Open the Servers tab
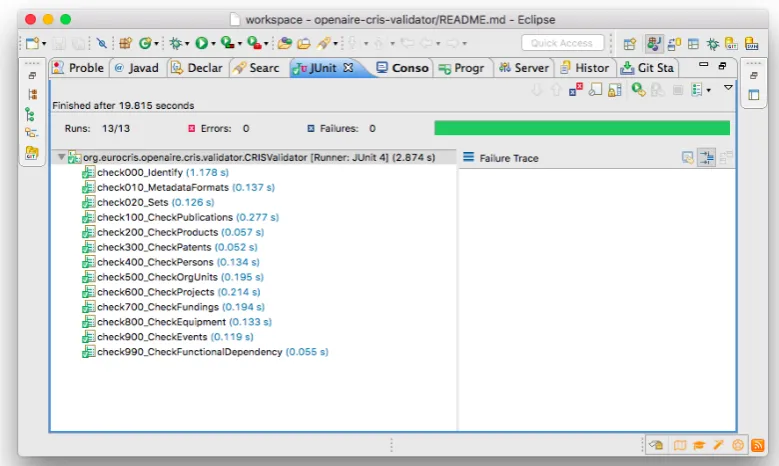The image size is (779, 466). (x=524, y=68)
